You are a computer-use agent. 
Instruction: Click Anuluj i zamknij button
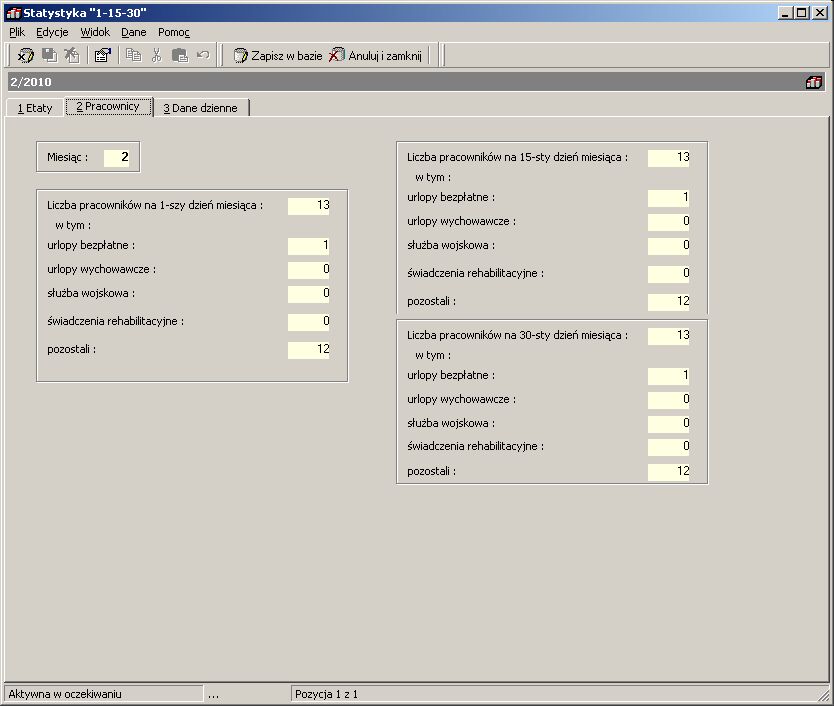(x=376, y=55)
